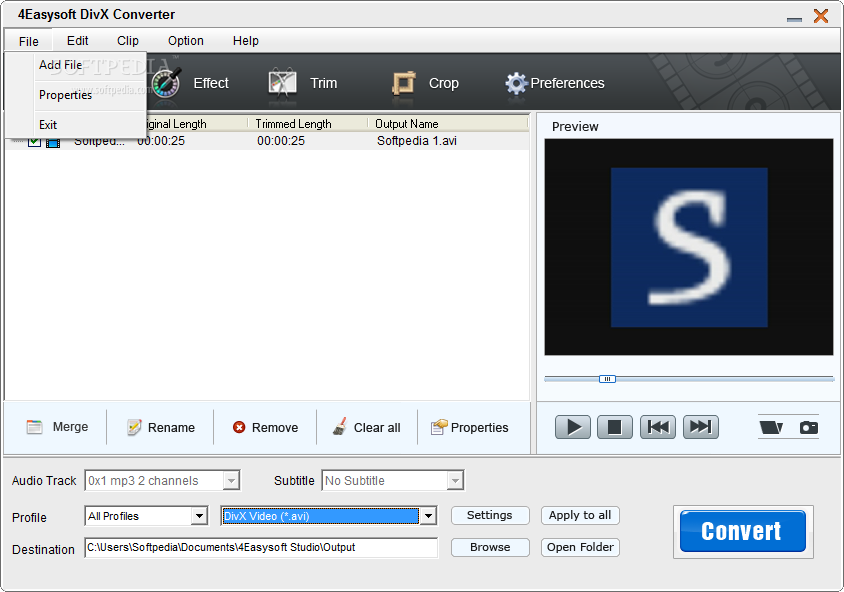
Task: Open the Help menu
Action: point(245,41)
